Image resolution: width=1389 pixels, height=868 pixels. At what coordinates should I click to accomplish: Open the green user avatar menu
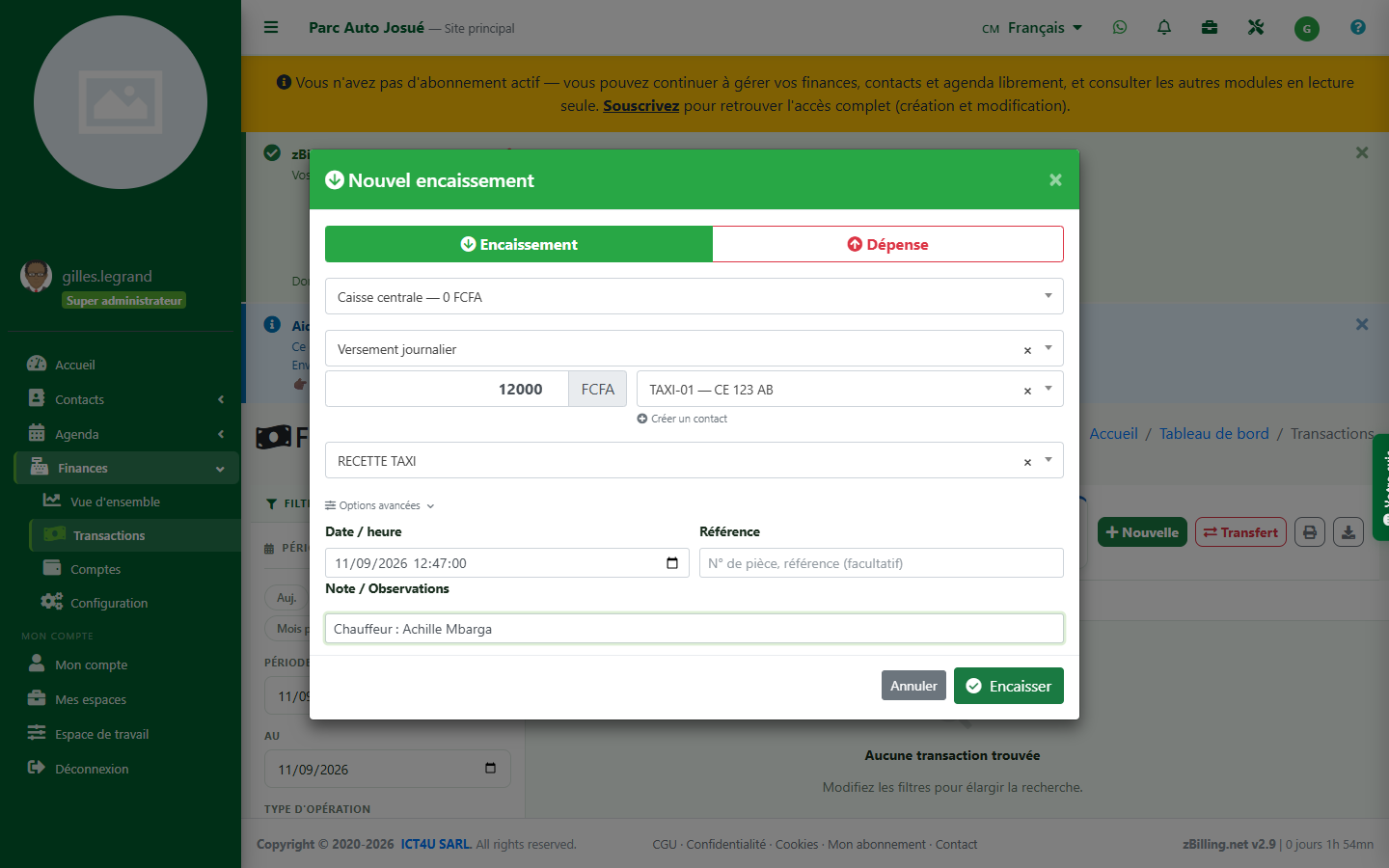tap(1306, 28)
